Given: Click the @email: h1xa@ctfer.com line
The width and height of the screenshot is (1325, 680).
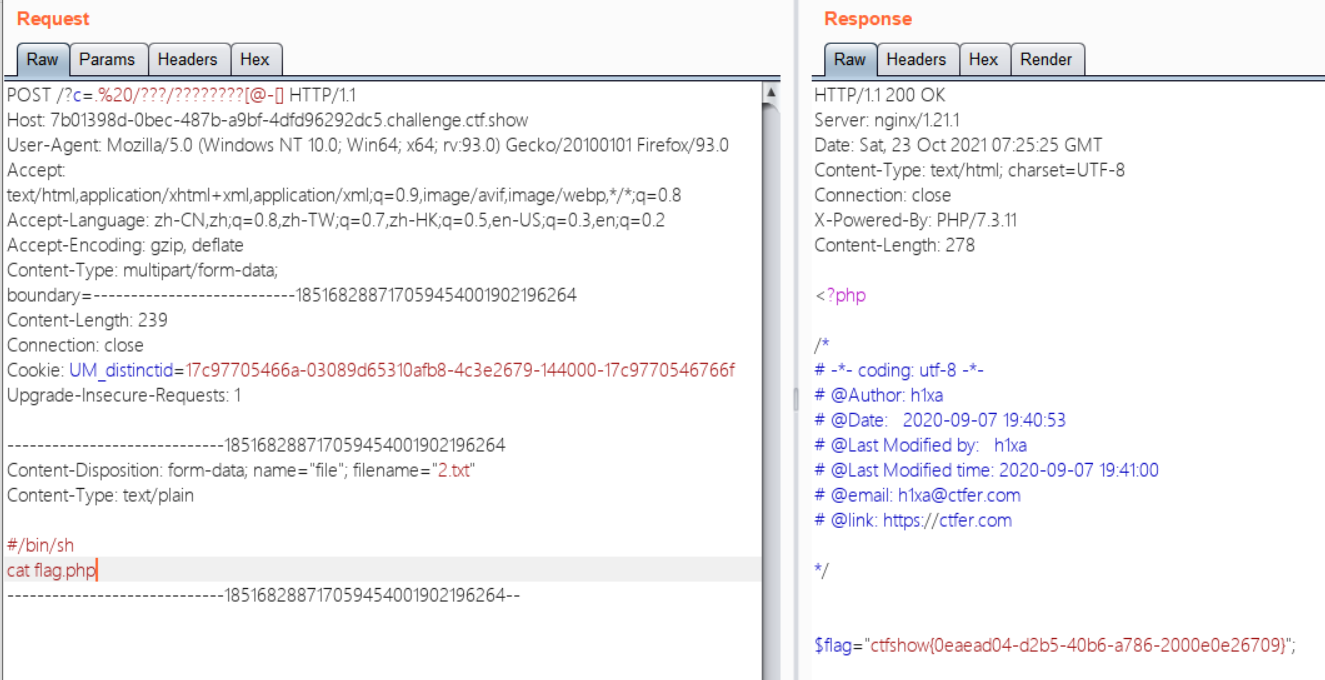Looking at the screenshot, I should 917,495.
